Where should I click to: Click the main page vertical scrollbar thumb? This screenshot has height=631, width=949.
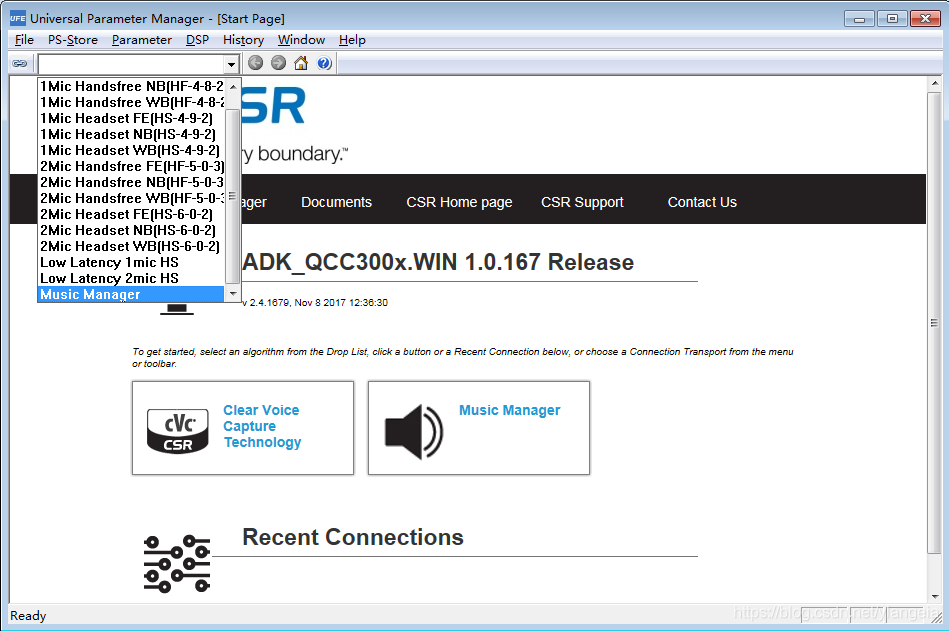934,322
